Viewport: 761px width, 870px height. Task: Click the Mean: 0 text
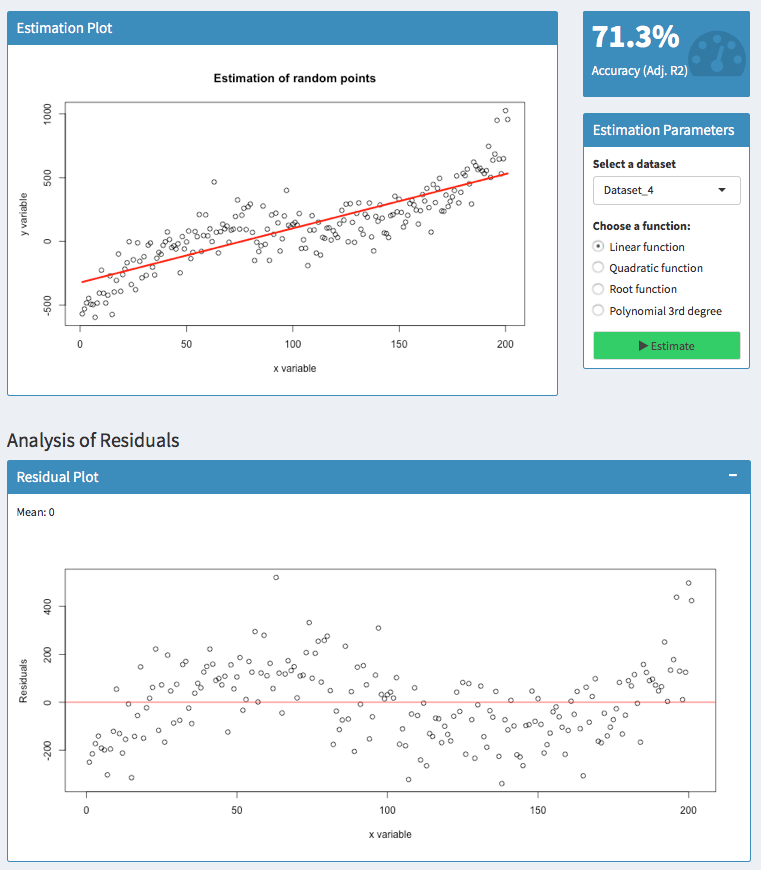pos(35,512)
